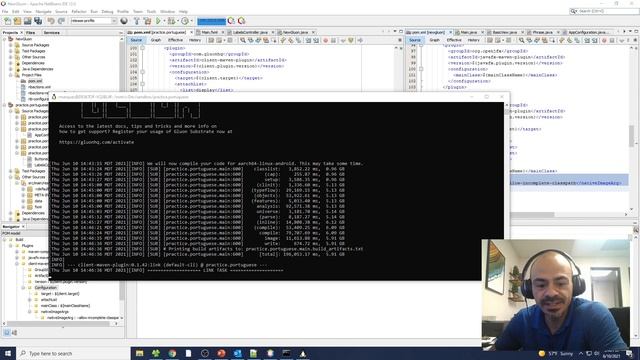Screen dimensions: 640x360
Task: Click the Windows Start button
Action: [x=8, y=353]
